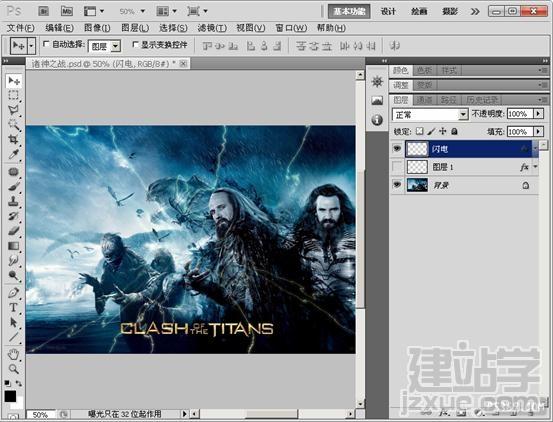Image resolution: width=553 pixels, height=422 pixels.
Task: Hide the 背景 layer eye icon
Action: point(397,185)
